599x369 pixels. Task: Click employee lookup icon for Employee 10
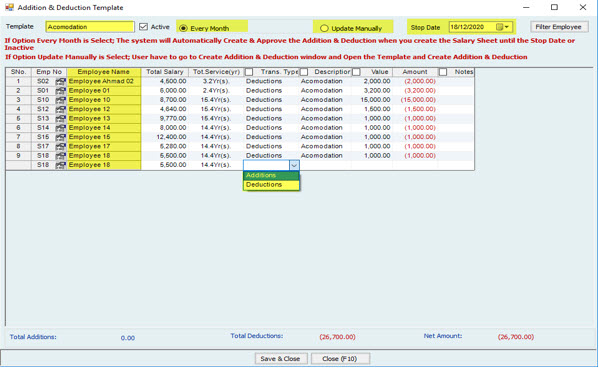tap(61, 100)
